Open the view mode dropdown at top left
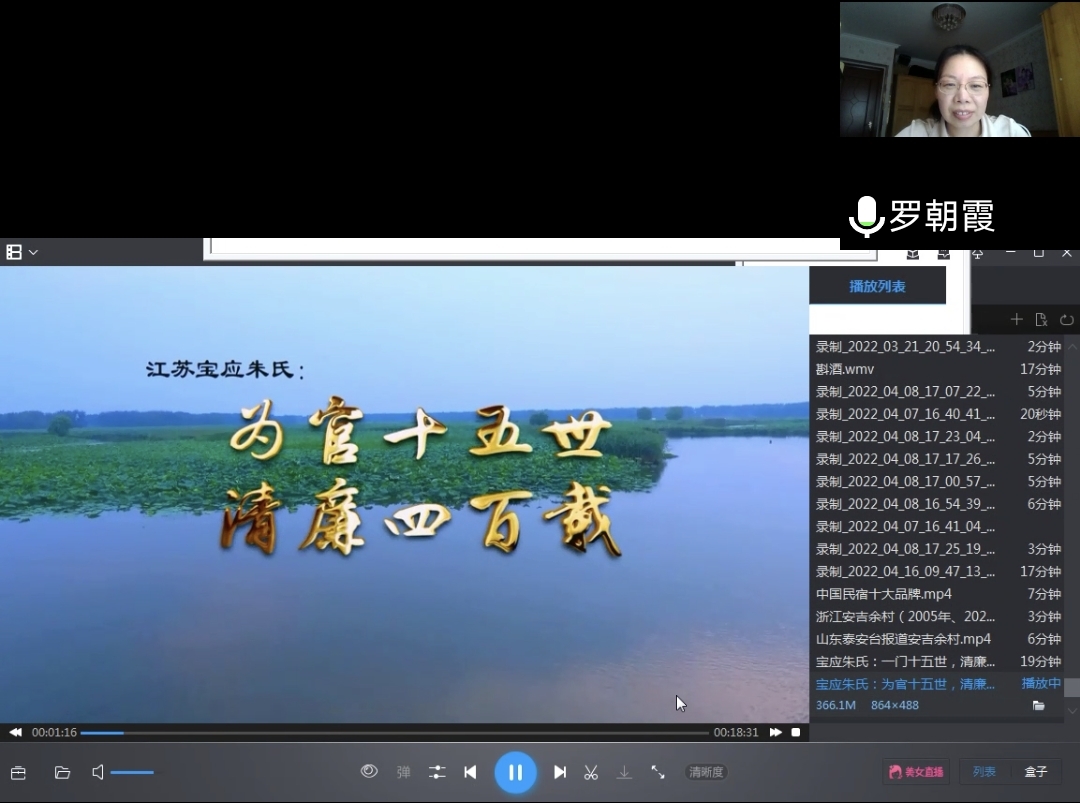The image size is (1080, 803). tap(22, 252)
